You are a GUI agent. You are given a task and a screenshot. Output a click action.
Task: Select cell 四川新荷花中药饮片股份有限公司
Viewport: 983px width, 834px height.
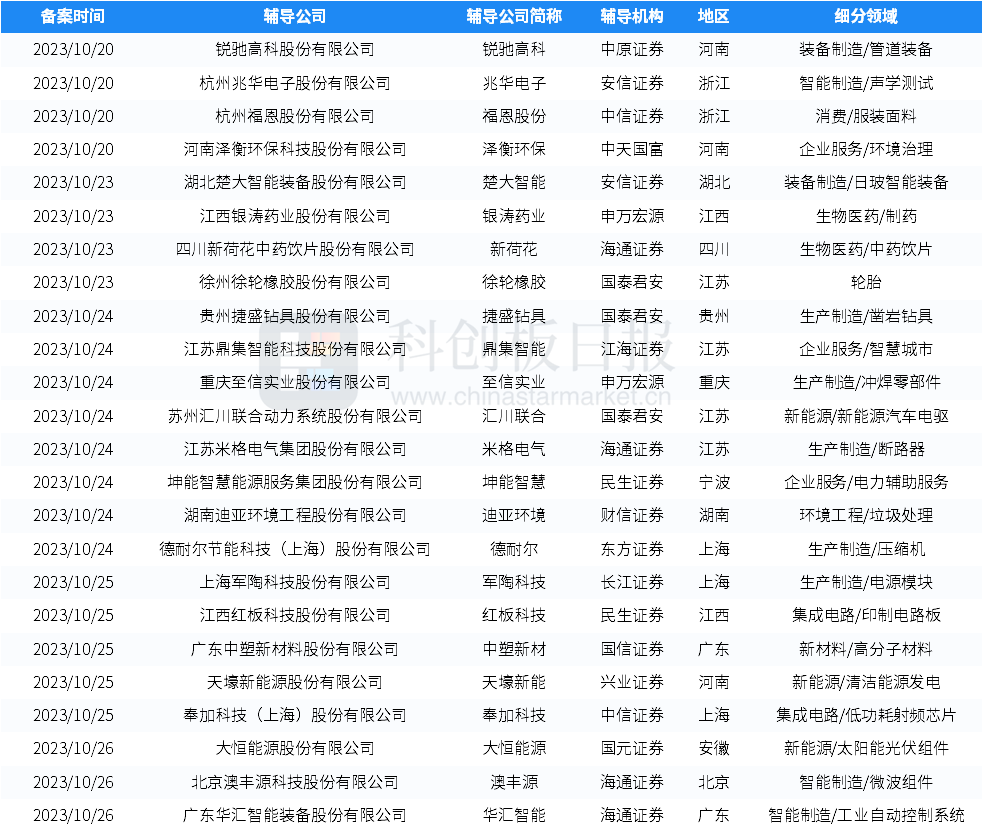click(295, 250)
